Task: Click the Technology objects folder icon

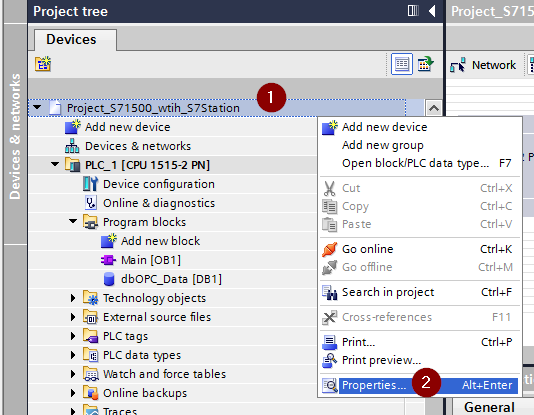Action: coord(91,298)
